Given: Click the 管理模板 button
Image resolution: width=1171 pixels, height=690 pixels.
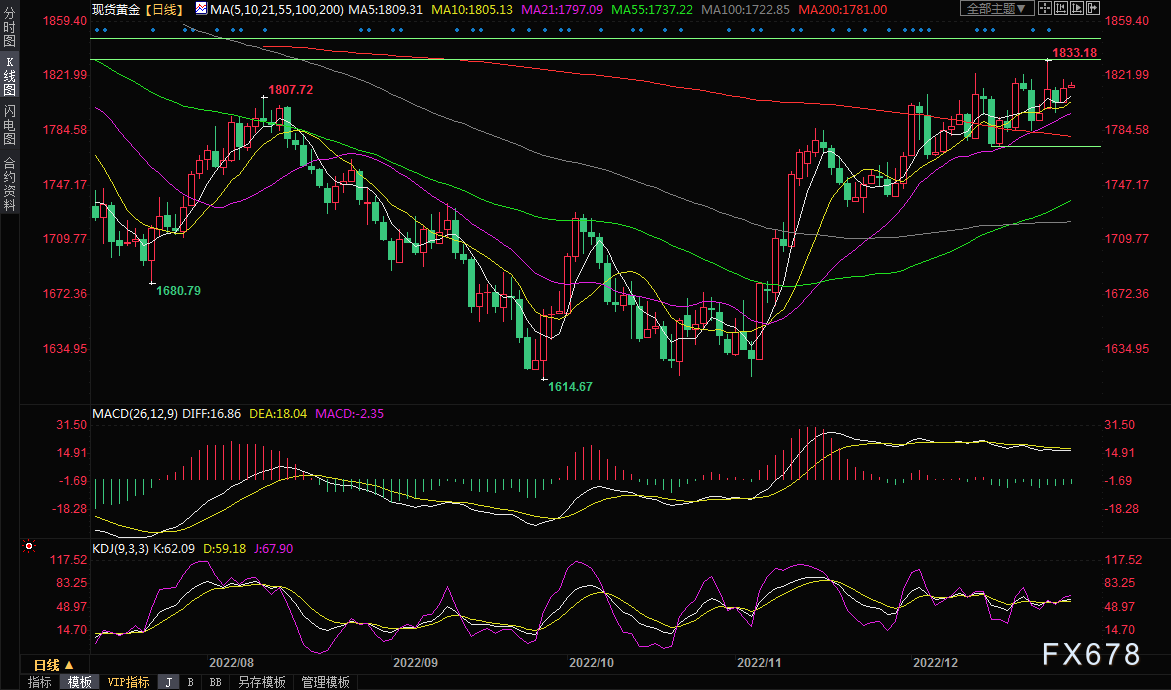Looking at the screenshot, I should 325,682.
